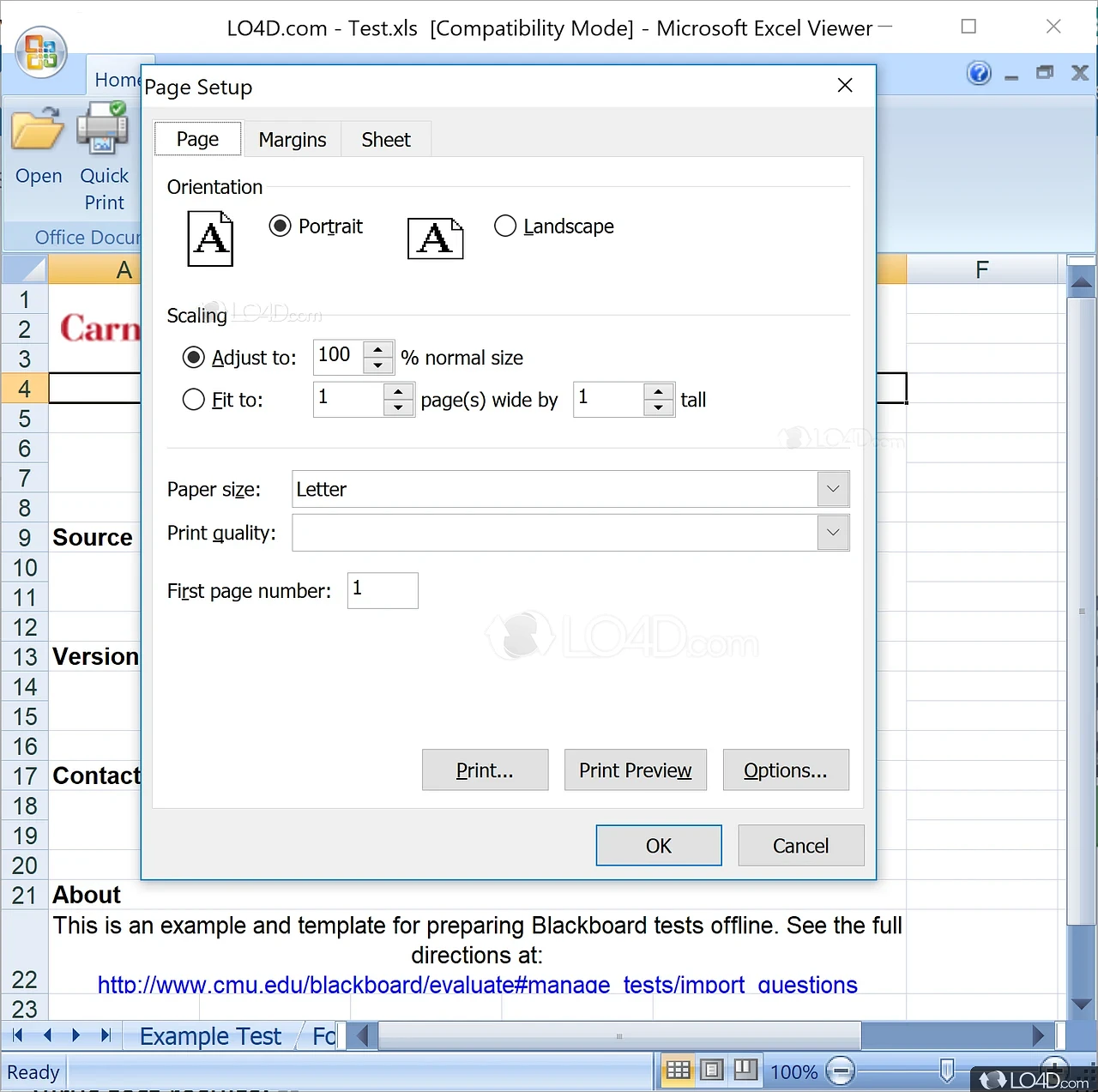
Task: Open the Print quality dropdown
Action: (831, 533)
